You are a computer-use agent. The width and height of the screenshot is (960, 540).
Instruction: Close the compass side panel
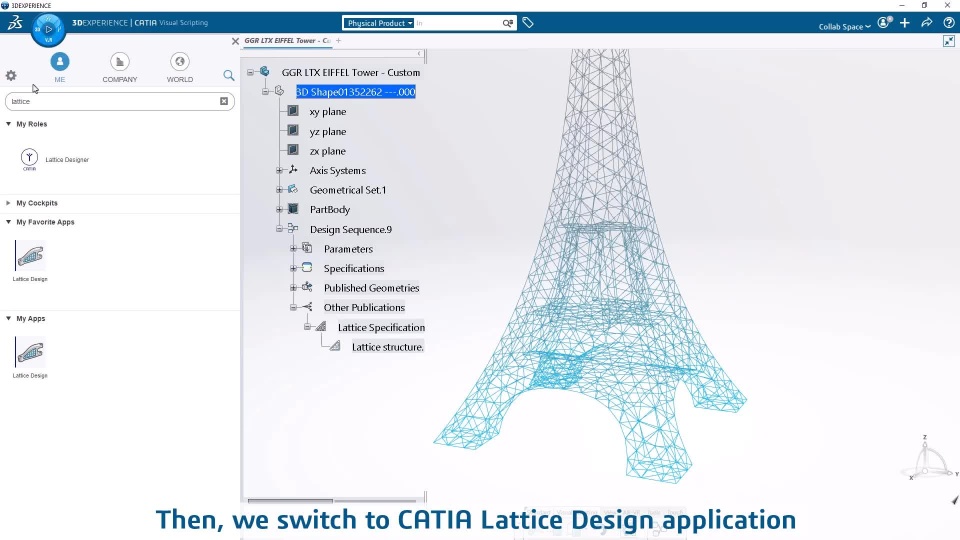tap(235, 41)
